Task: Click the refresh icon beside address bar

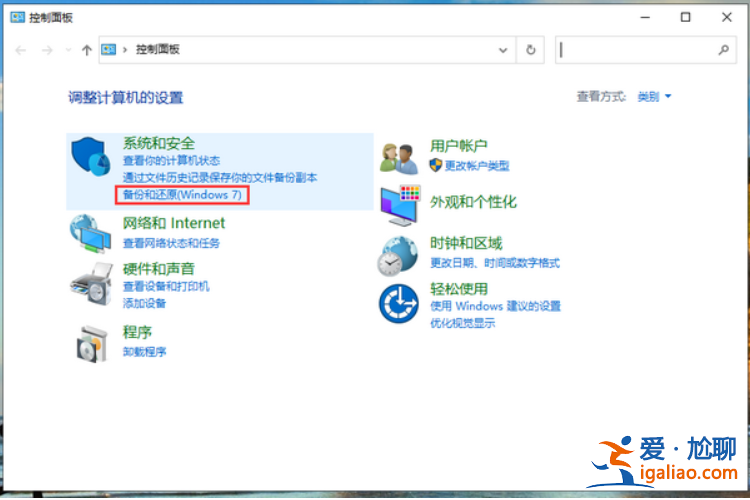Action: coord(530,50)
